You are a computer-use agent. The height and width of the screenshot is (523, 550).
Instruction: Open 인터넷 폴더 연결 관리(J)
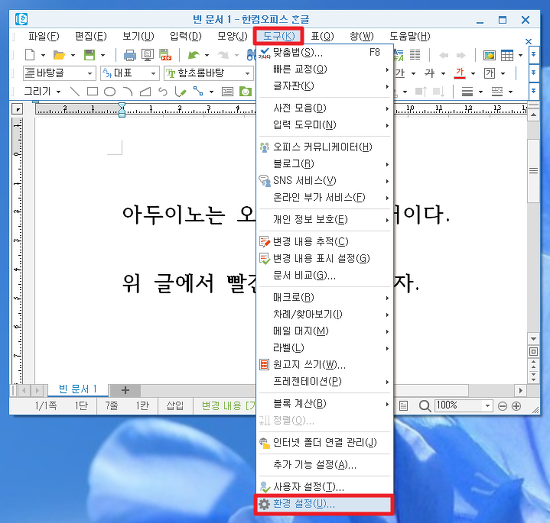click(324, 443)
